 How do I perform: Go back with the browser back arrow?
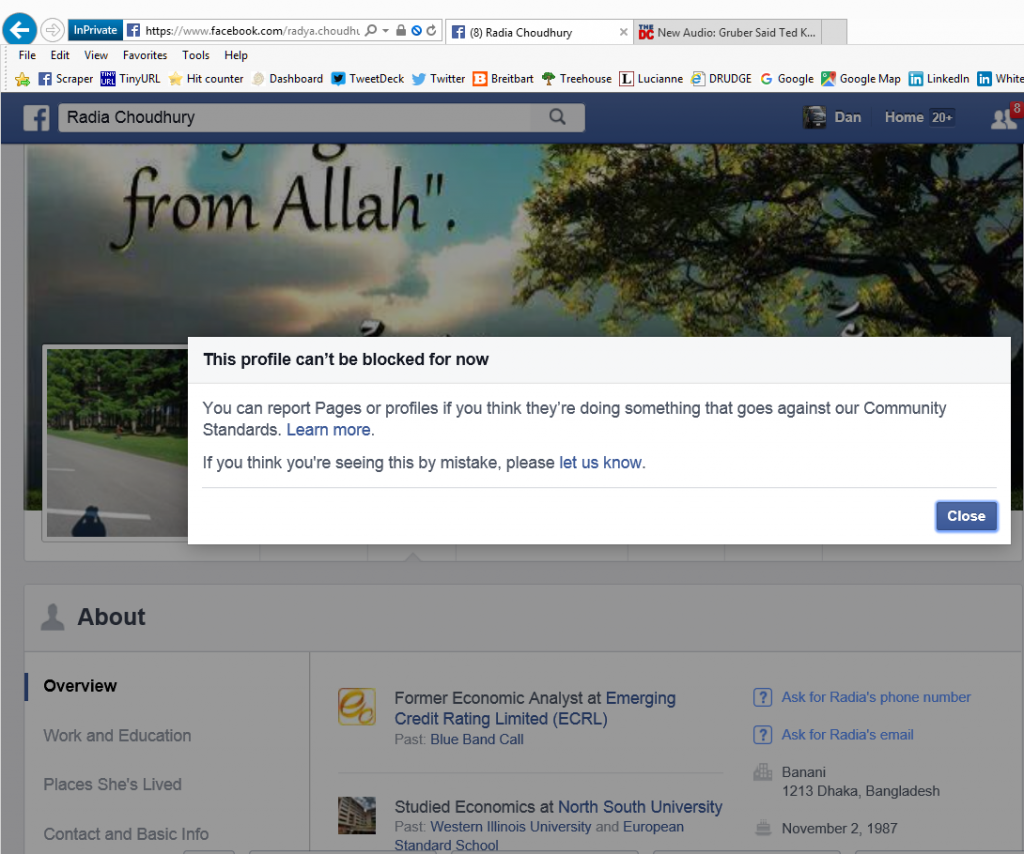20,29
